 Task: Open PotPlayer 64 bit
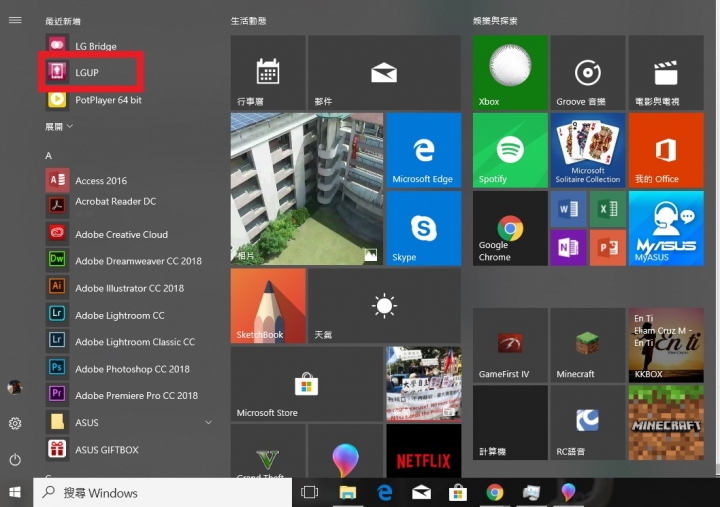[96, 100]
